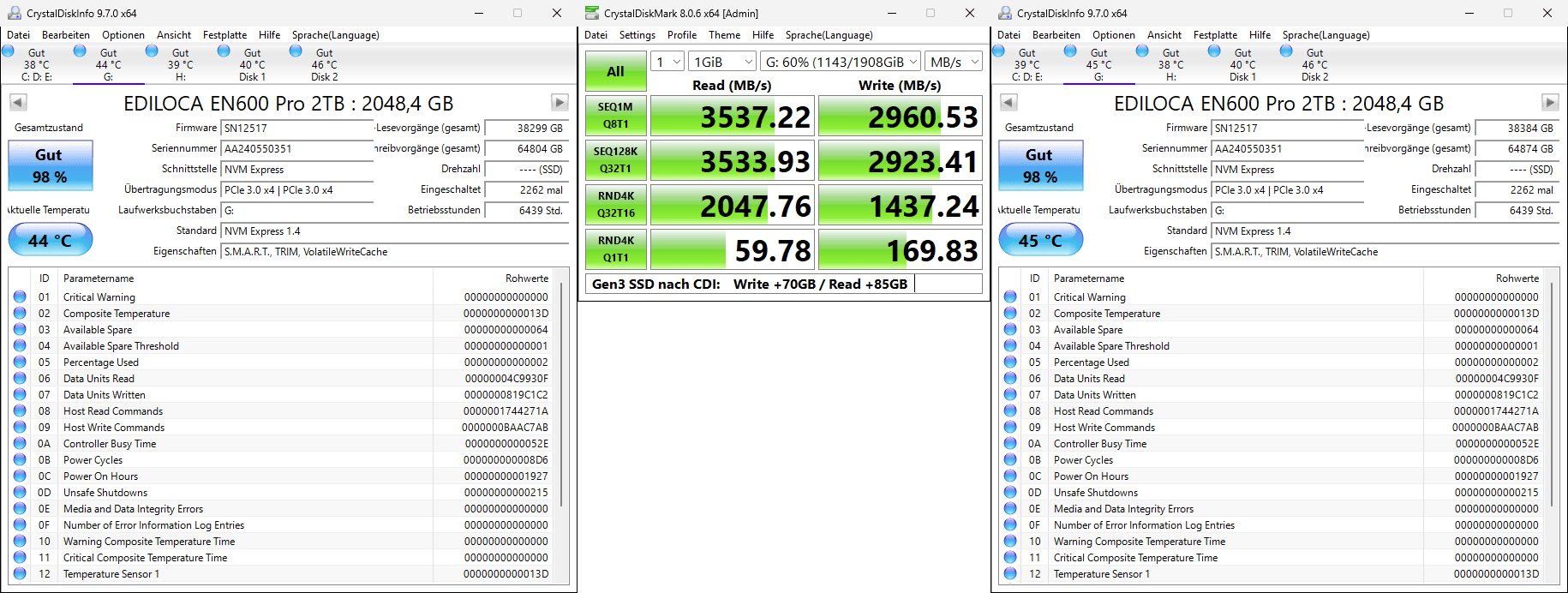Open Theme menu in CrystalDiskMark
Screen dimensions: 1568x593
tap(724, 35)
